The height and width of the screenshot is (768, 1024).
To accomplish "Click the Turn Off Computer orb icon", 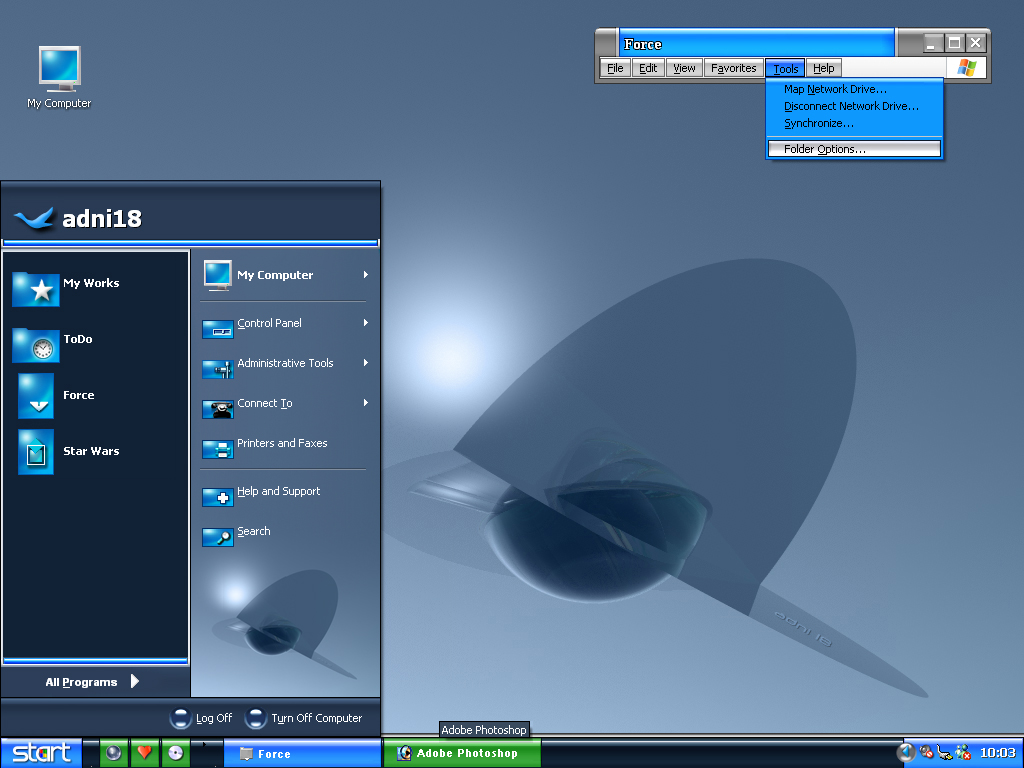I will coord(255,718).
